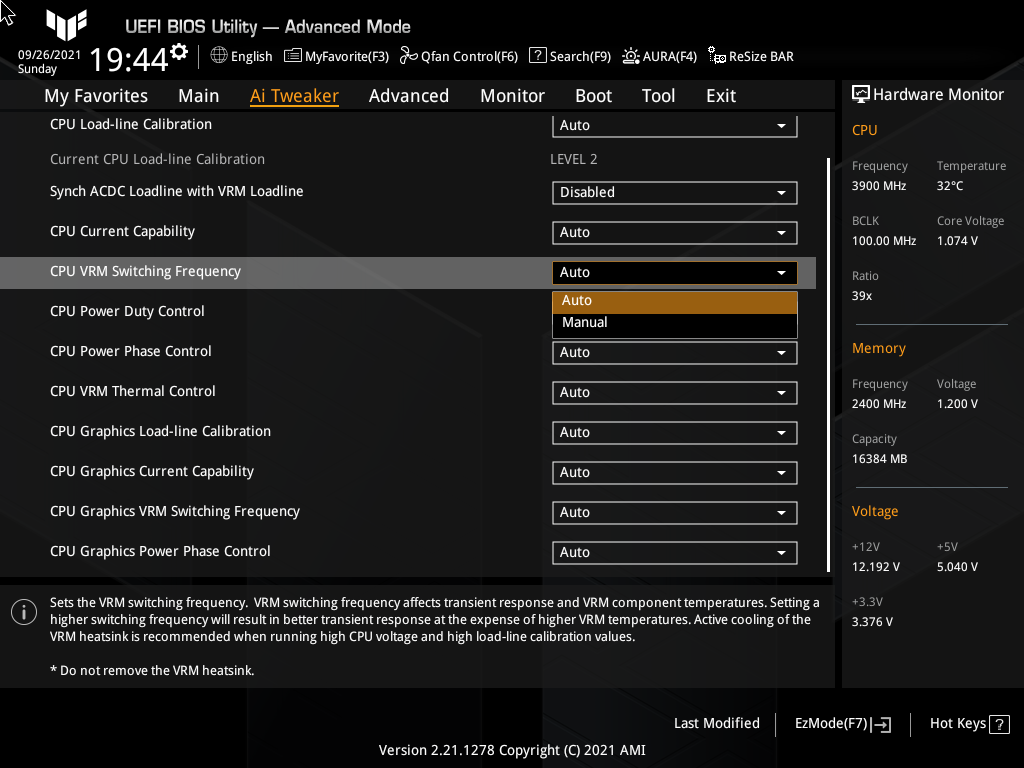Click the info icon beside the help text
1024x768 pixels.
coord(23,612)
